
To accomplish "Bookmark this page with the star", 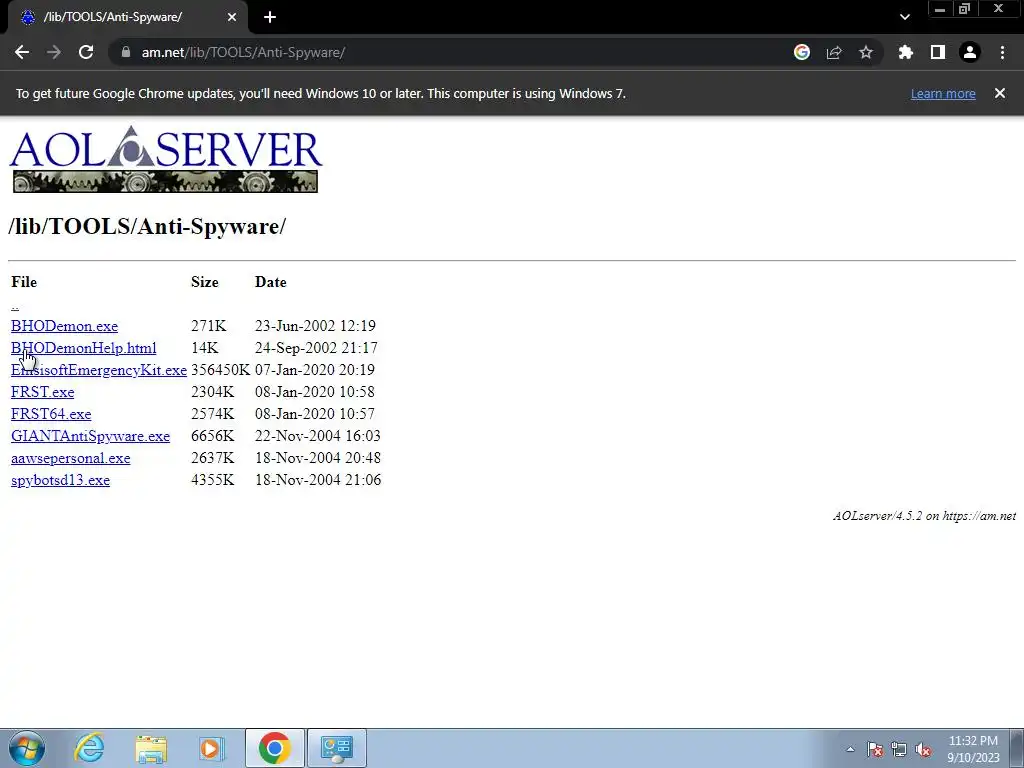I will pyautogui.click(x=866, y=52).
